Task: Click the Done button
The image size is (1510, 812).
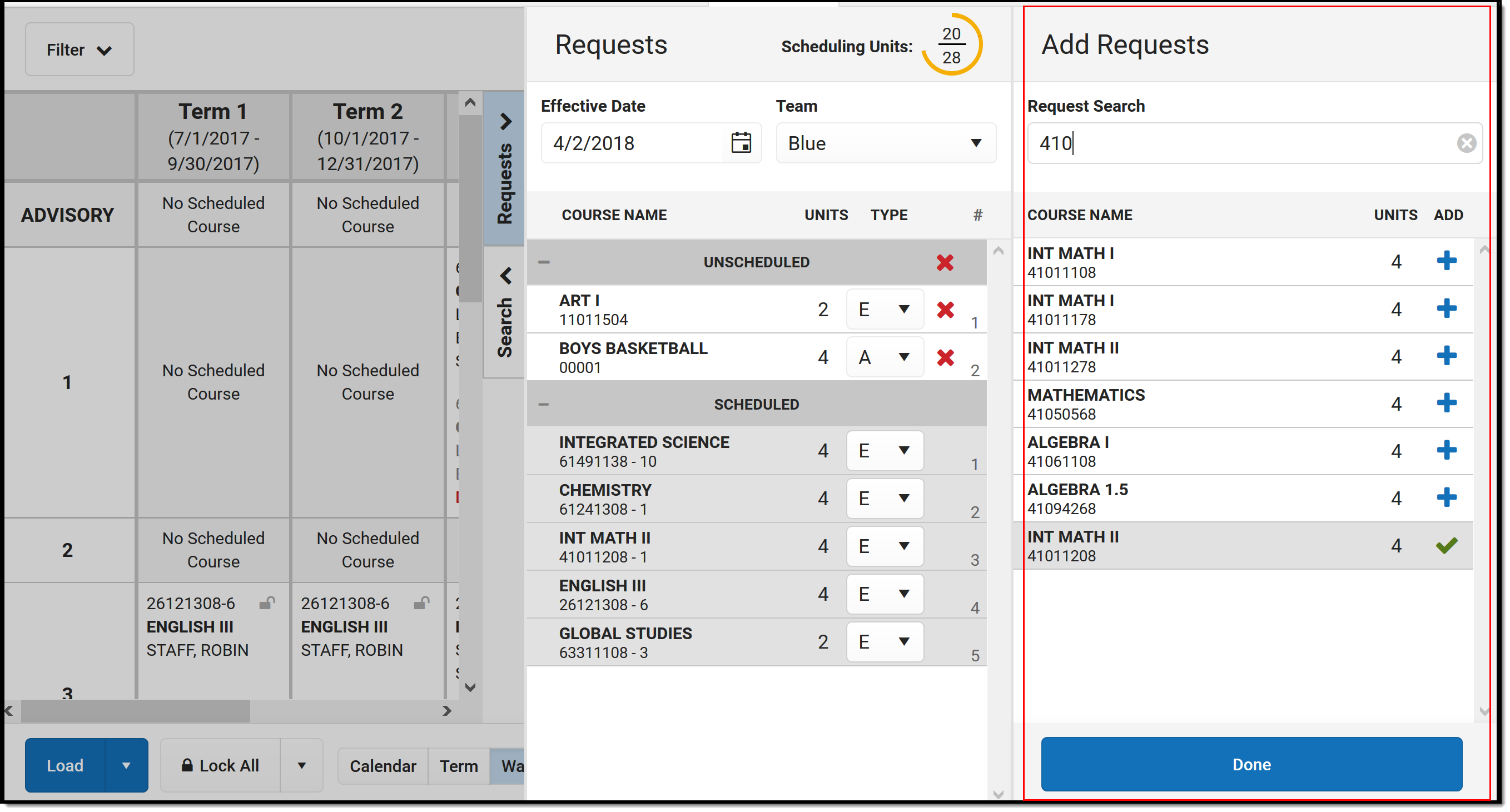Action: click(x=1251, y=764)
